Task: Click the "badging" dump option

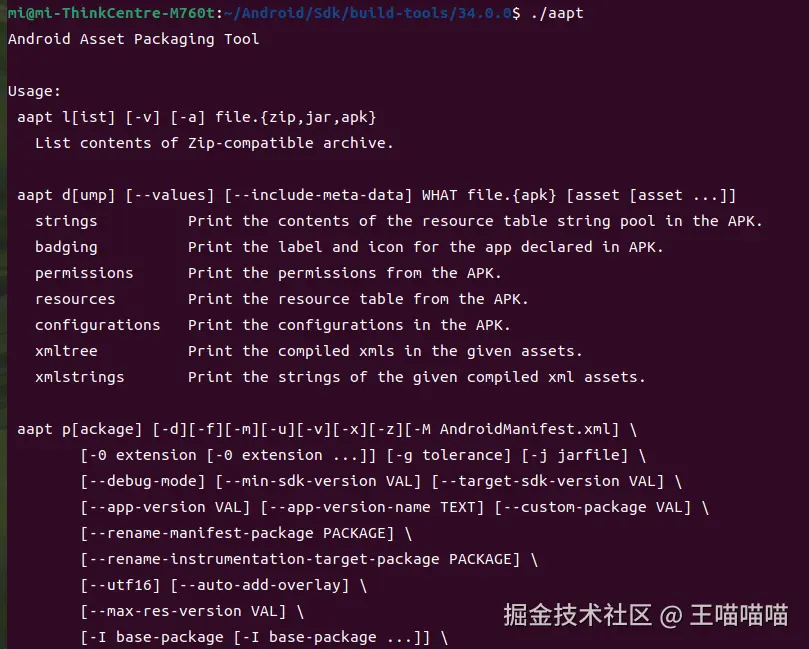Action: (66, 247)
